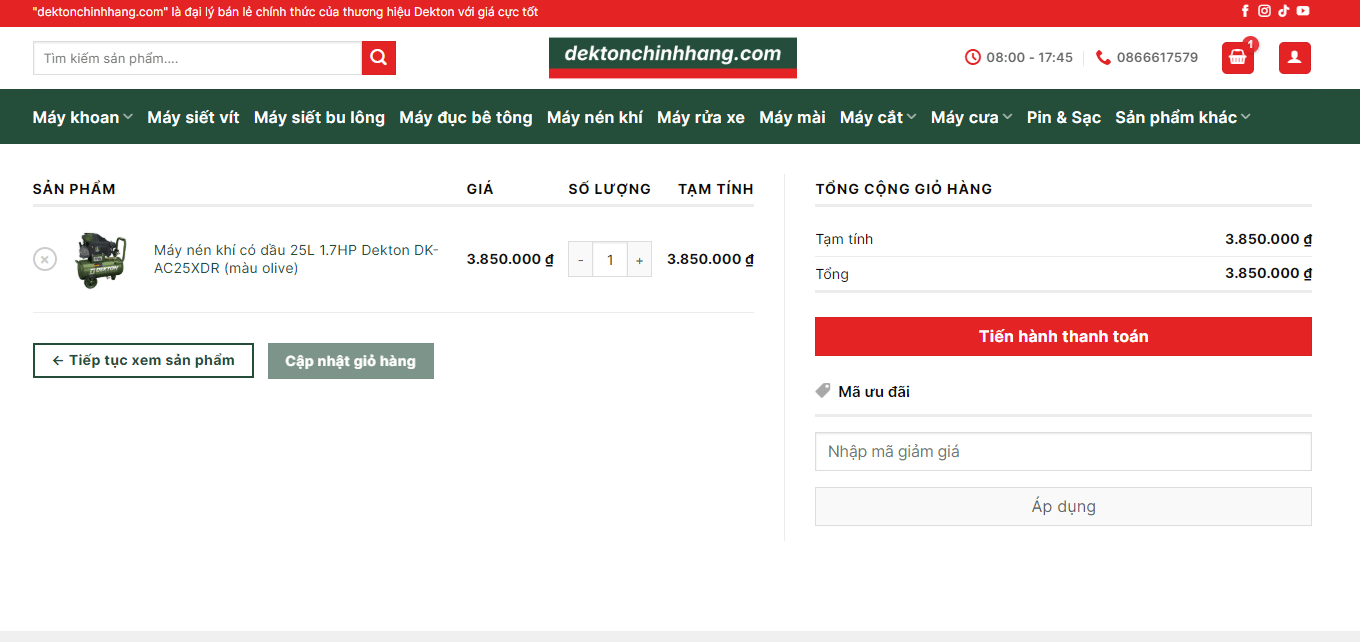
Task: Open the user account icon
Action: pos(1294,58)
